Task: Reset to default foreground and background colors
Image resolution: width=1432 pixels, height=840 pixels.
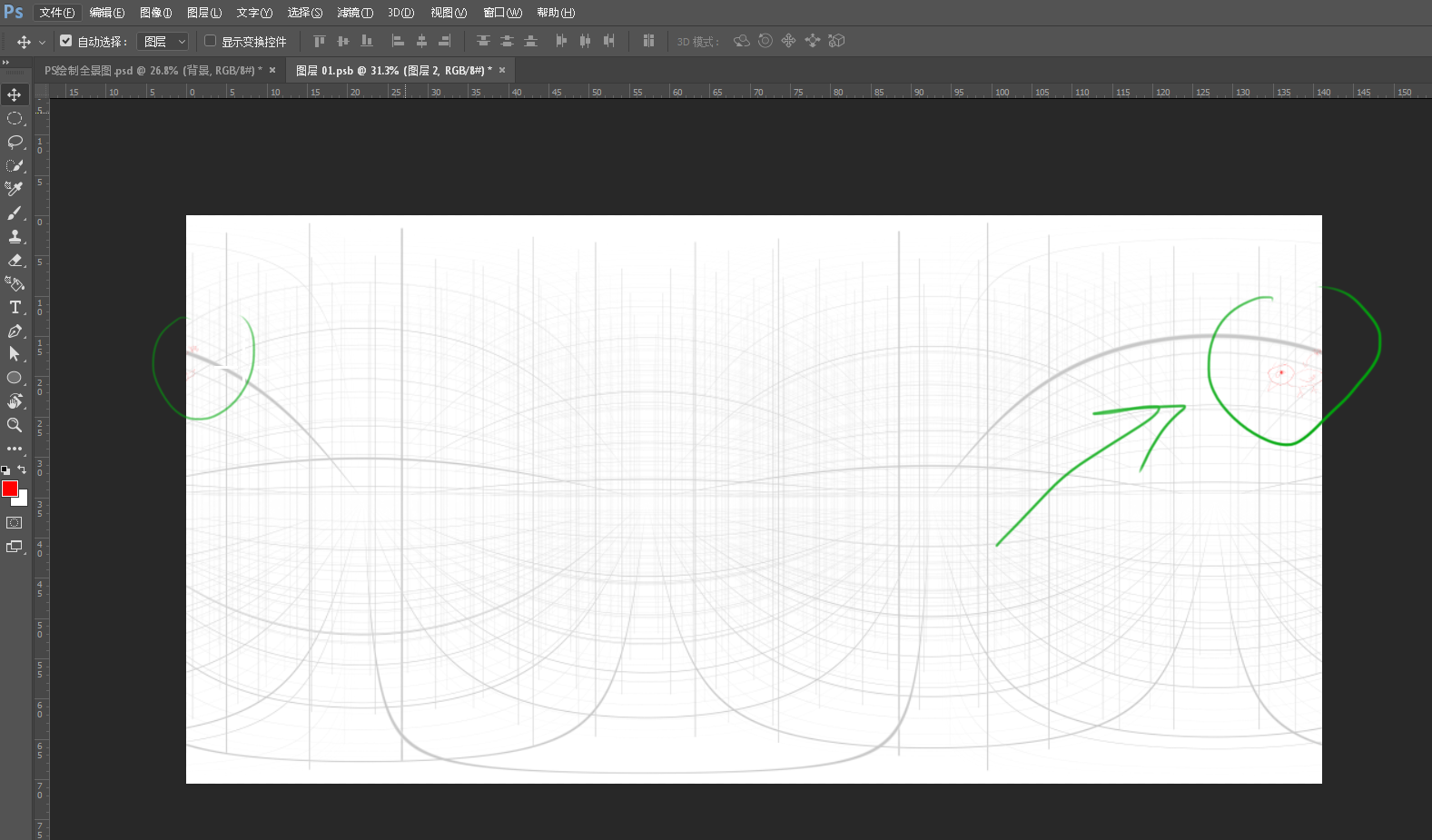Action: pos(5,470)
